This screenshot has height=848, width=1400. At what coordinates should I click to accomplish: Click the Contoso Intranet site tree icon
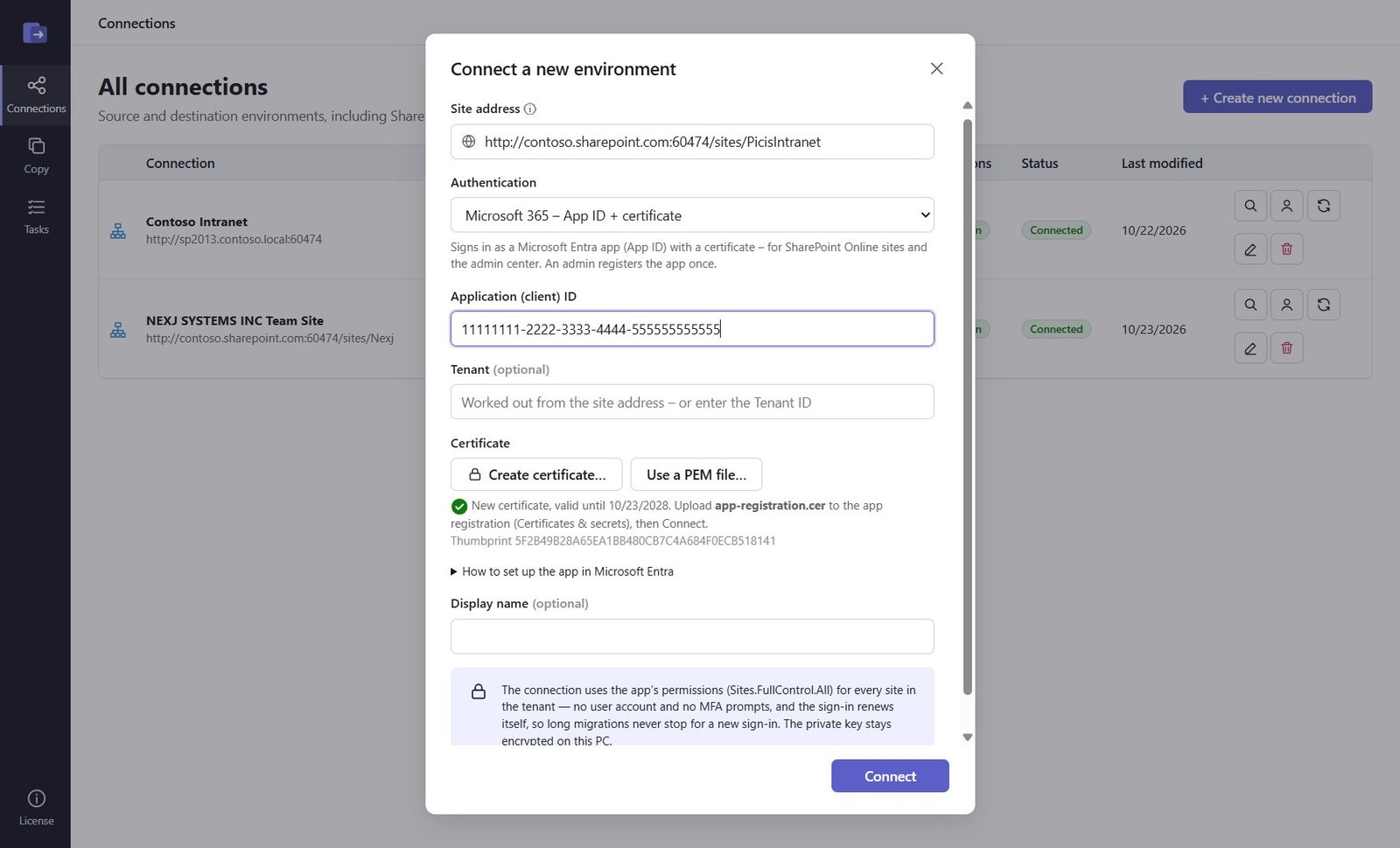[118, 231]
